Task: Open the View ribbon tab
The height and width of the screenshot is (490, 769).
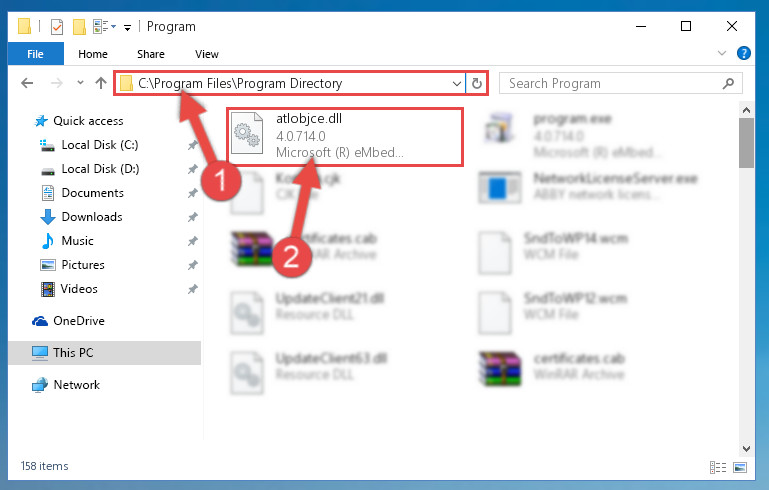Action: pos(206,54)
